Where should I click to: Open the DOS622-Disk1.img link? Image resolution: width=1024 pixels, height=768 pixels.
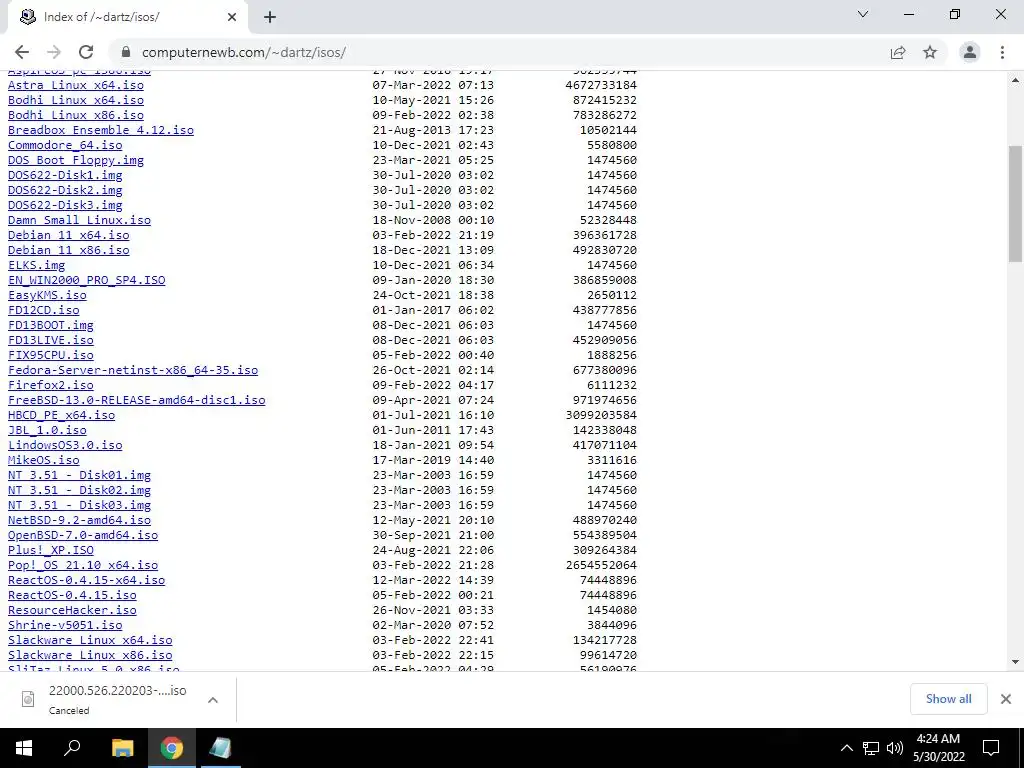click(65, 175)
